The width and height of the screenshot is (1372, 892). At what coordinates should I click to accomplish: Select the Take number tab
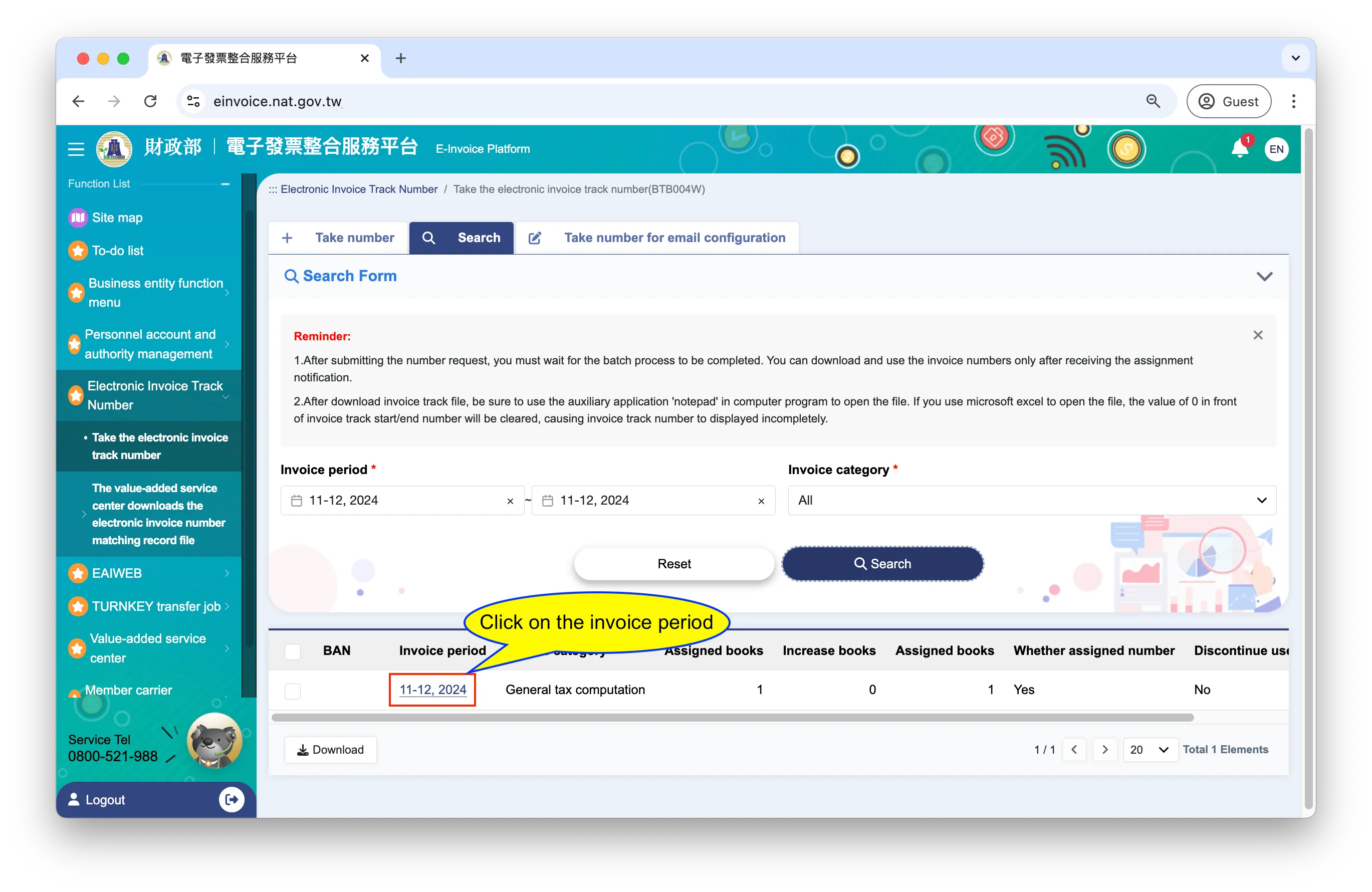point(354,237)
